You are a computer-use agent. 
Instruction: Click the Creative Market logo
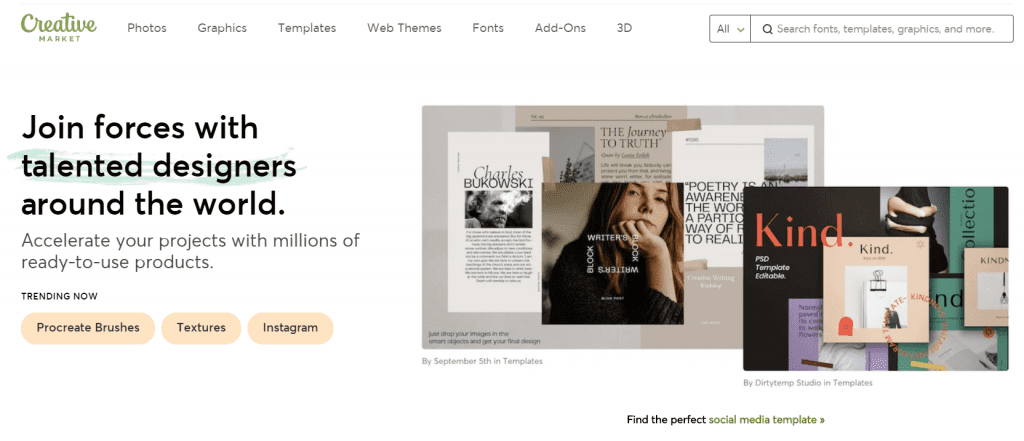click(58, 27)
